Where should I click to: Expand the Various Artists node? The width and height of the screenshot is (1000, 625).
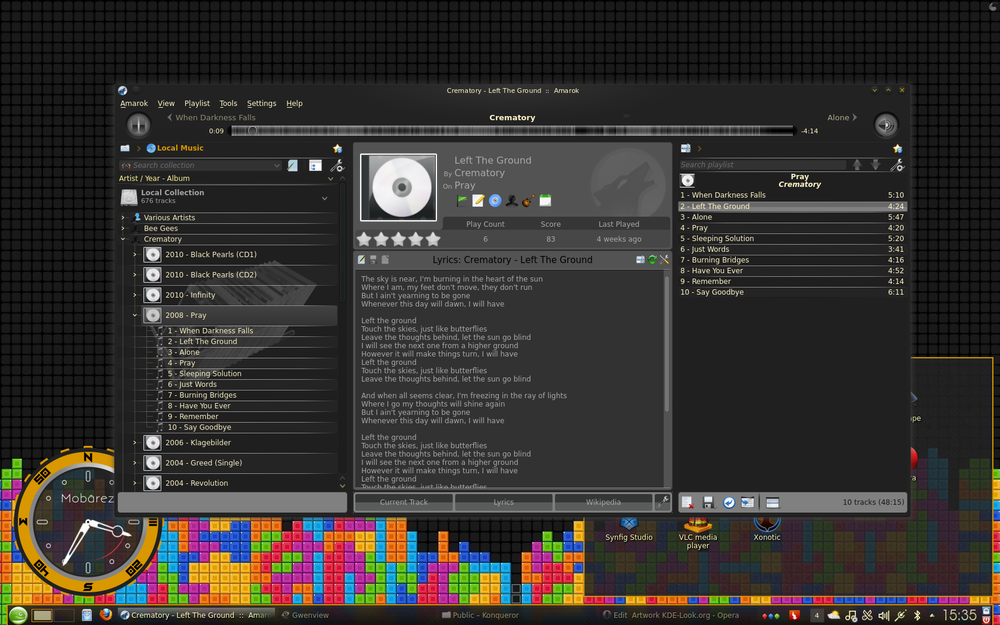tap(123, 217)
